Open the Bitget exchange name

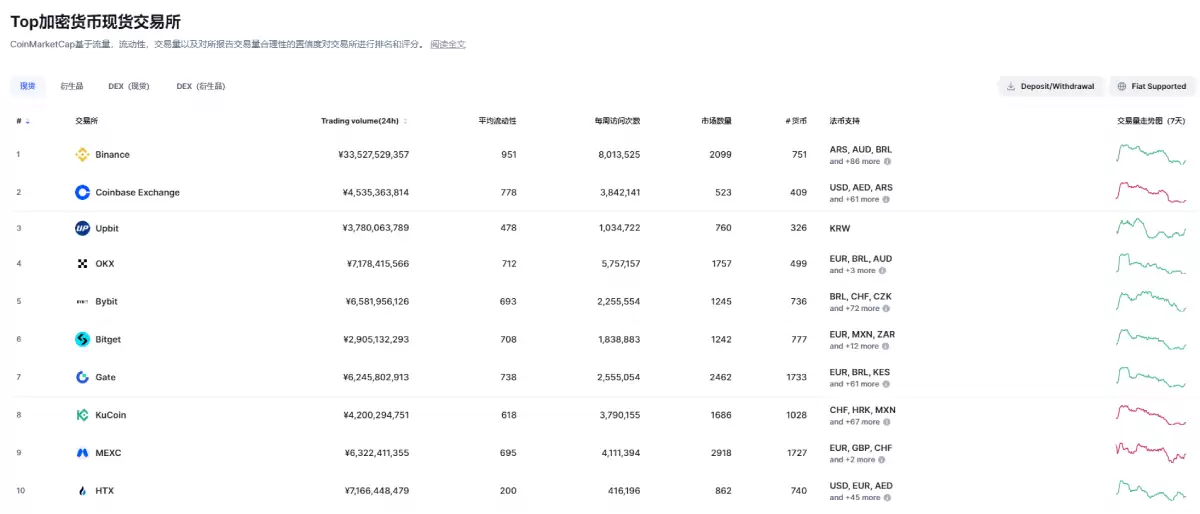[x=108, y=340]
